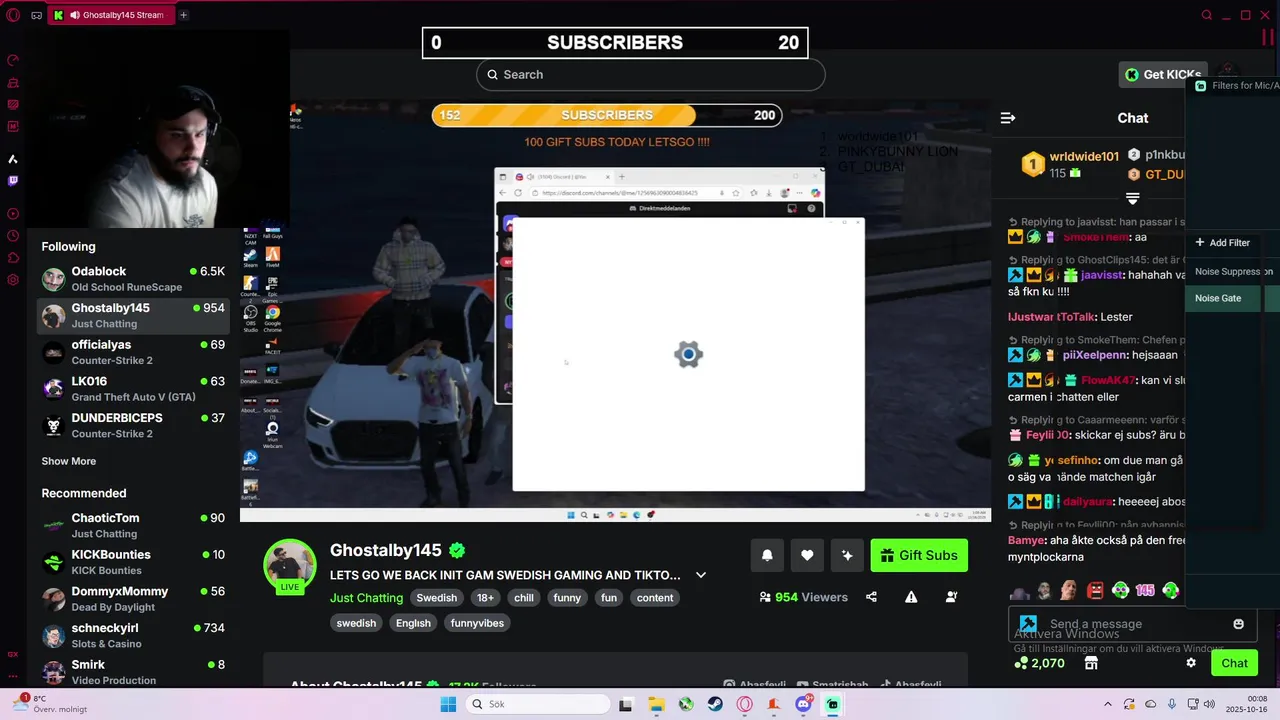Open DommyxMommy recommended channel

(134, 598)
